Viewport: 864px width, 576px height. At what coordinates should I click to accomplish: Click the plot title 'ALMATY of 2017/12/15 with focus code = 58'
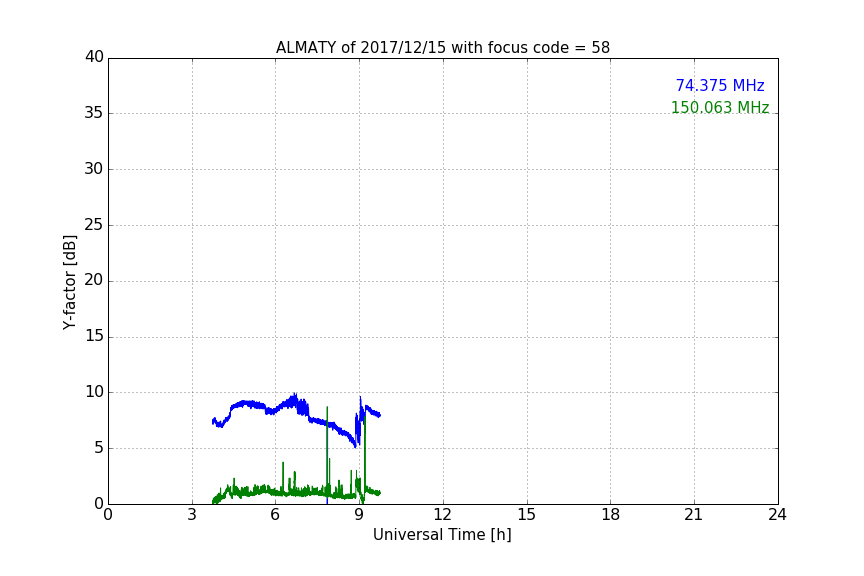tap(442, 48)
